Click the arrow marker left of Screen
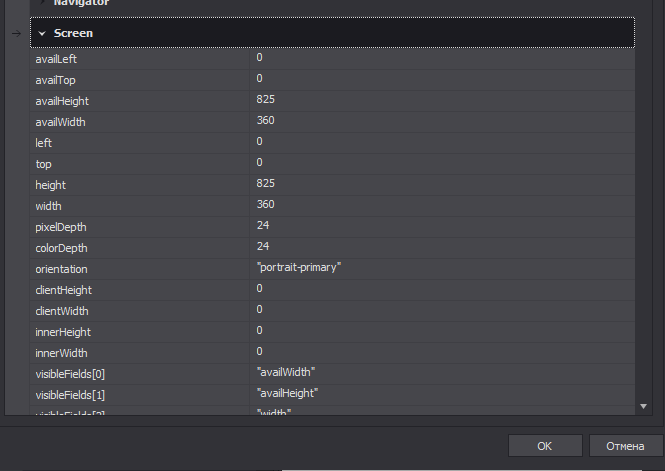665x471 pixels. [x=15, y=33]
